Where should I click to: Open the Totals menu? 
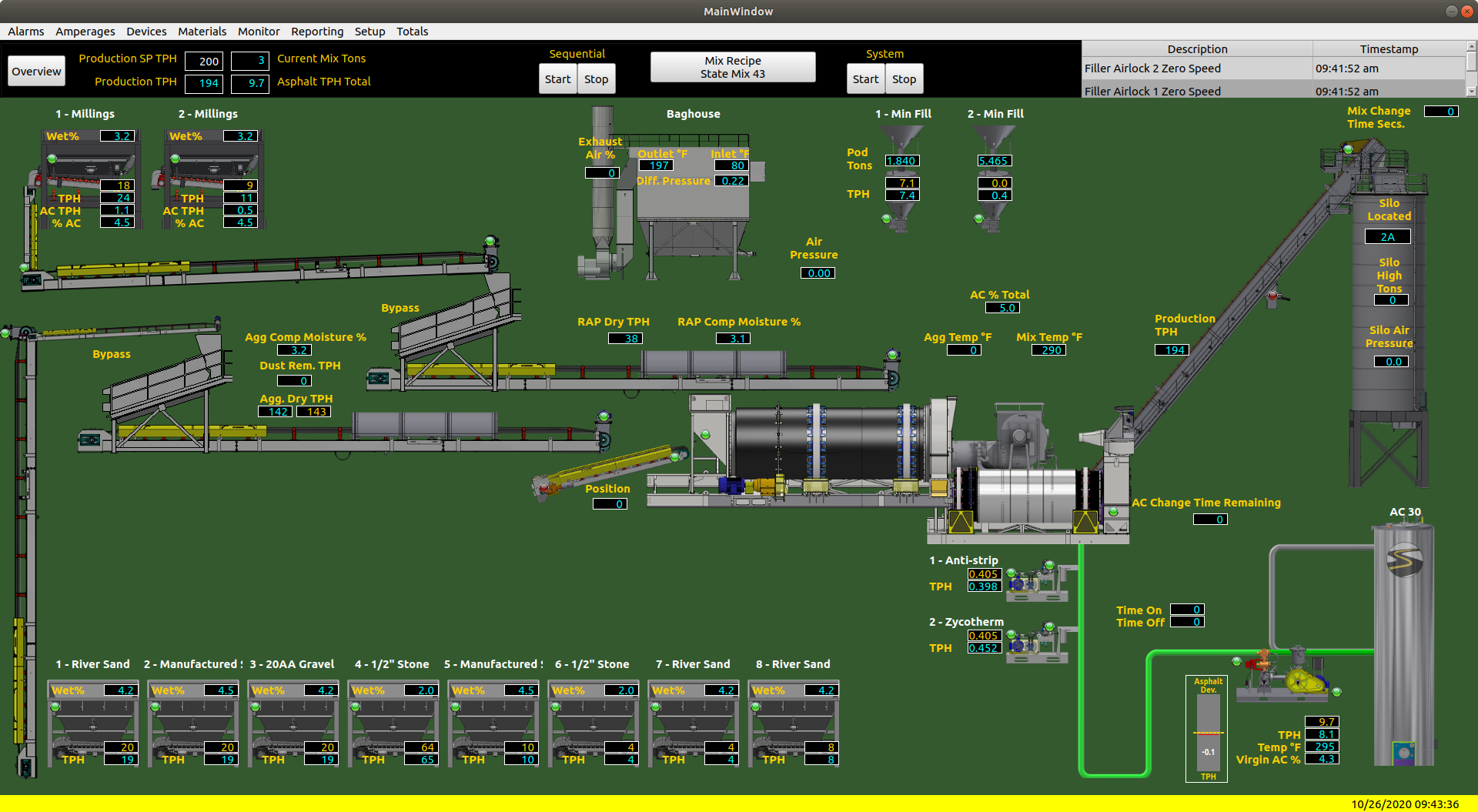coord(413,32)
